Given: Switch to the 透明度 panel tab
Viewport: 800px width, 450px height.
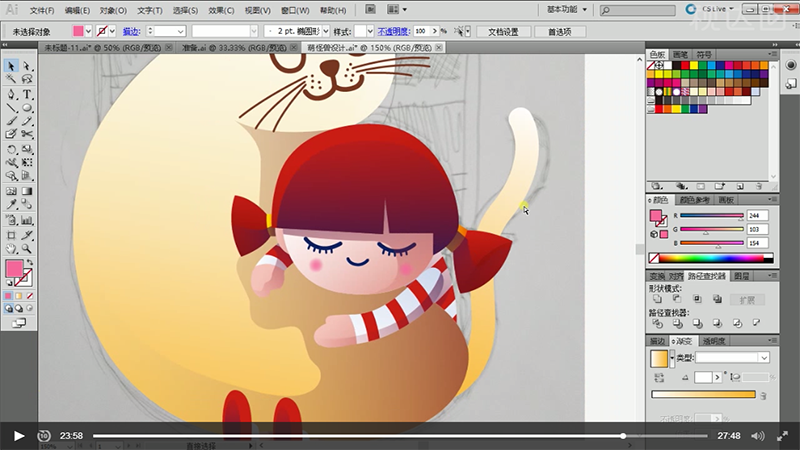Looking at the screenshot, I should [714, 341].
